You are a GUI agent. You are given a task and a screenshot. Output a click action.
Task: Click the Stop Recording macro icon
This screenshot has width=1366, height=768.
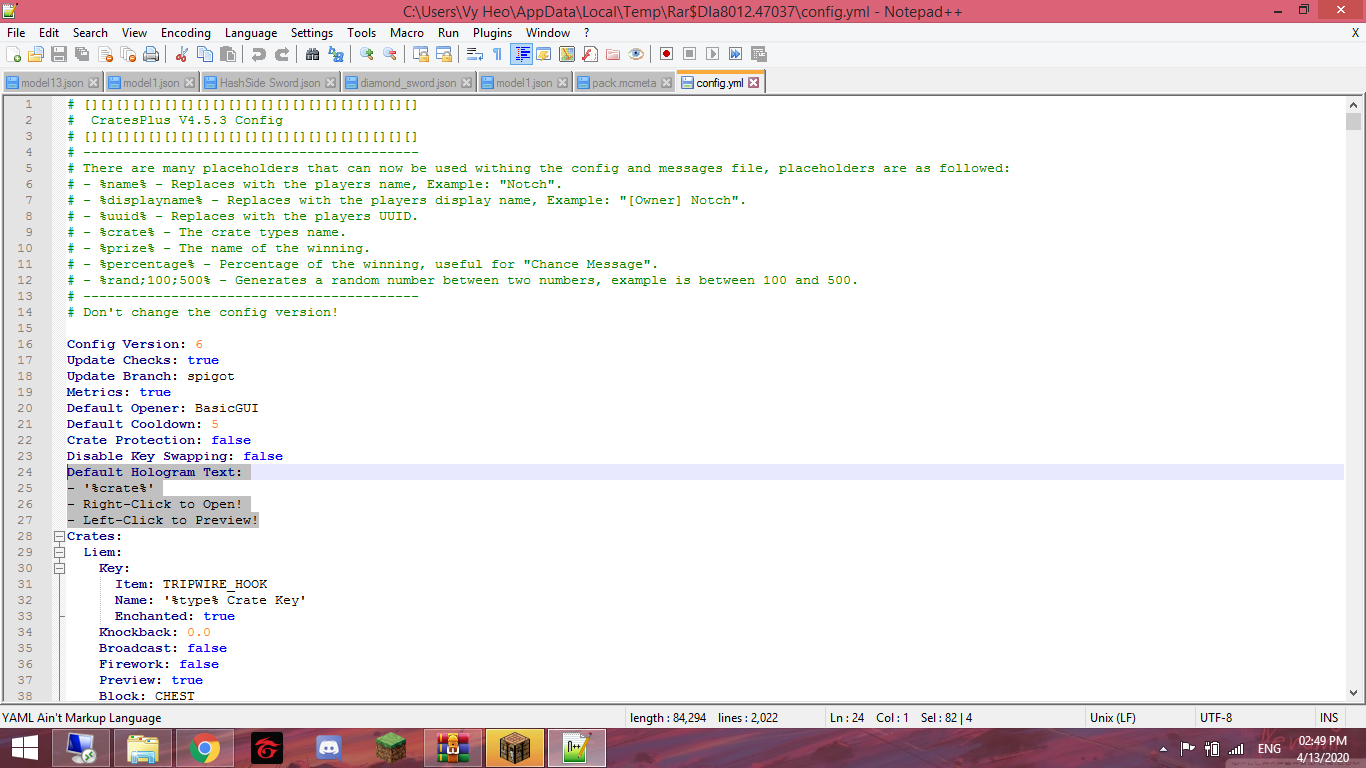[x=690, y=54]
